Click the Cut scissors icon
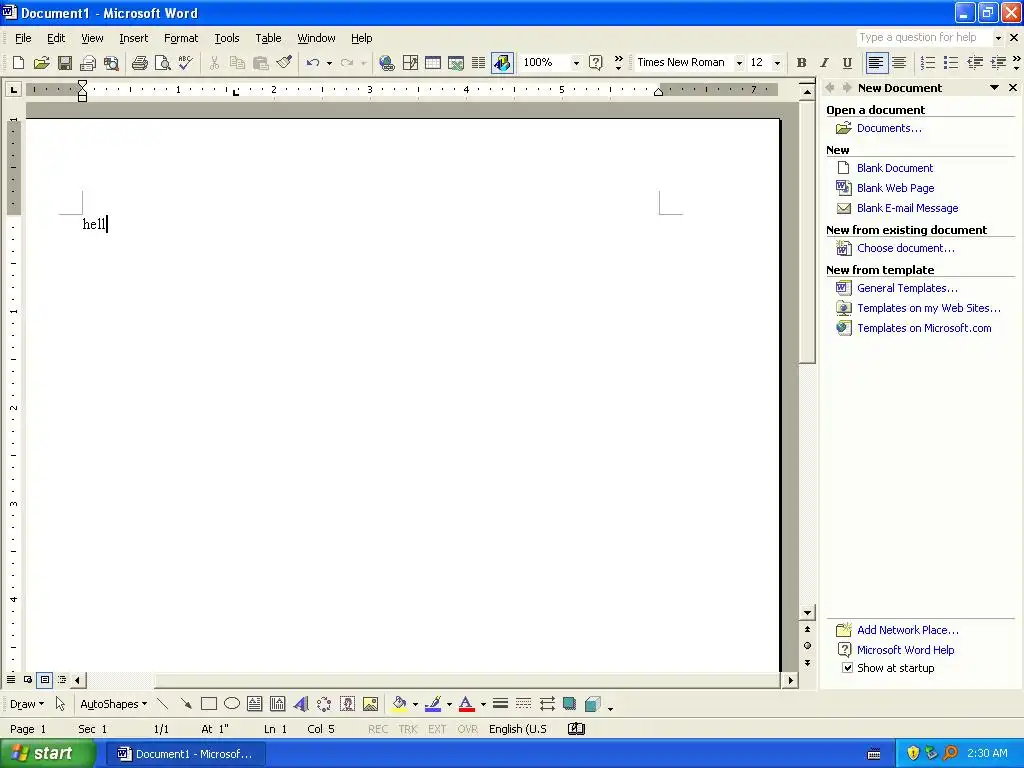 (x=214, y=63)
